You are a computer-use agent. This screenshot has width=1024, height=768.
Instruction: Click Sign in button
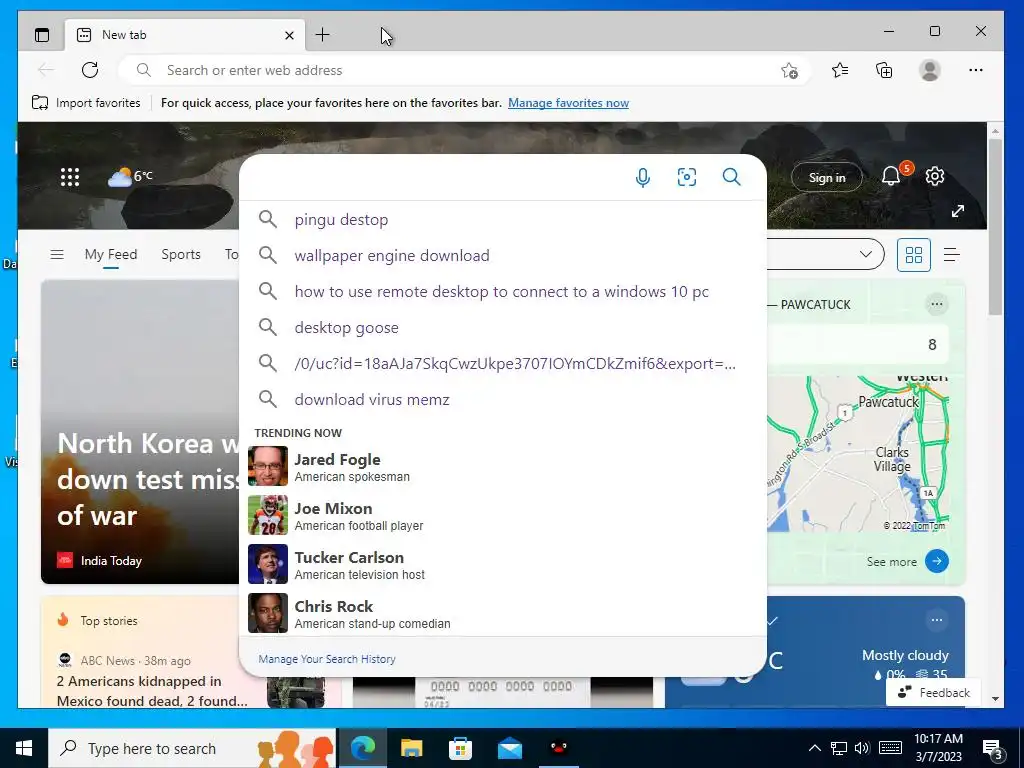(x=827, y=177)
